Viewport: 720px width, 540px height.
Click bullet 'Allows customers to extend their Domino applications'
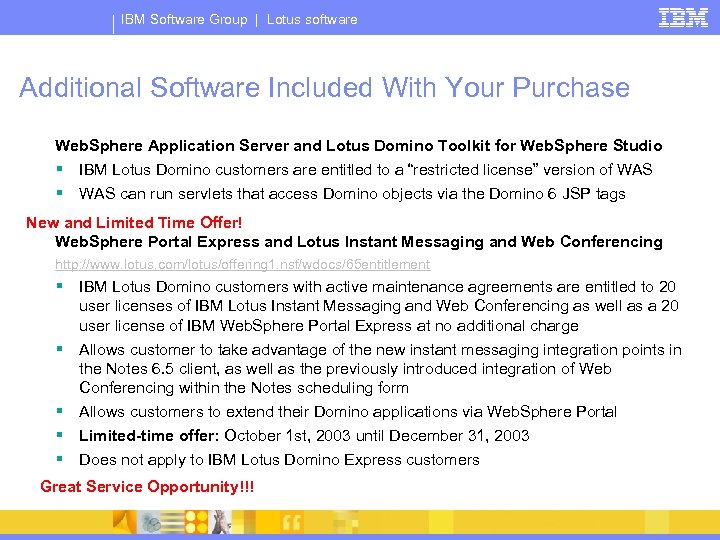(348, 412)
